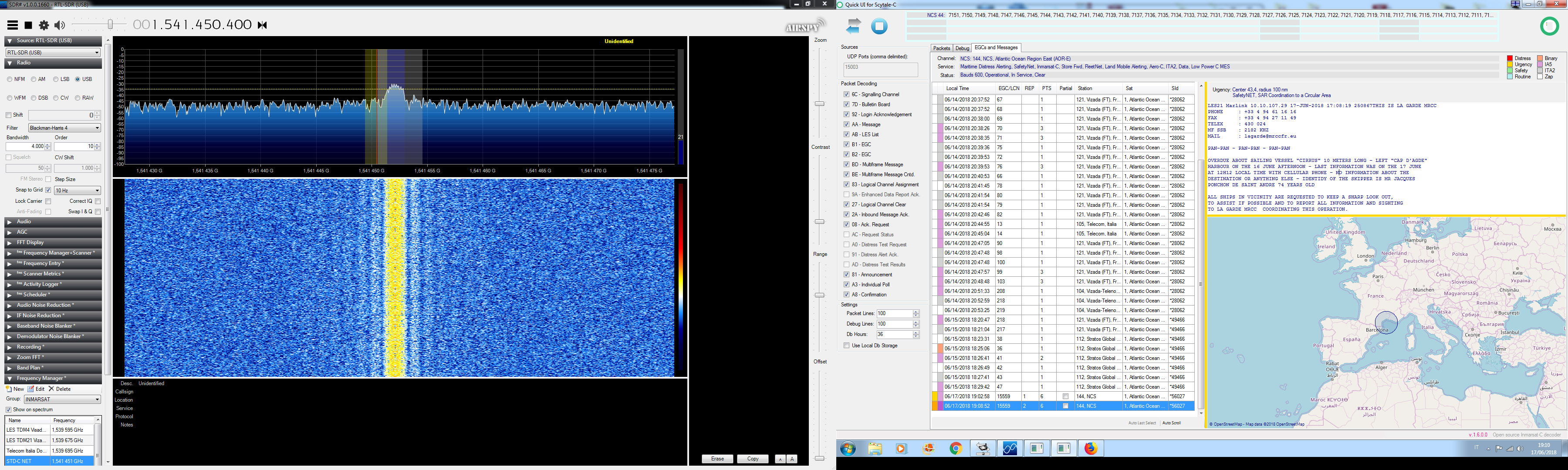Open Windows Explorer from the taskbar
1568x470 pixels.
(875, 449)
